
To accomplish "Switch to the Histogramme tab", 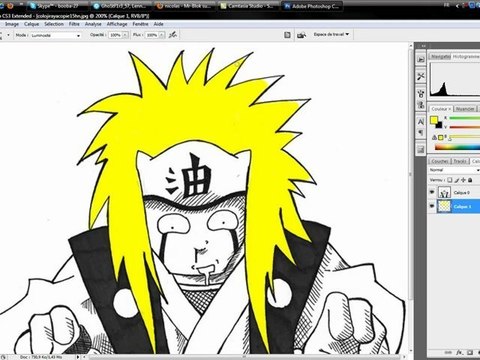I will pos(466,57).
